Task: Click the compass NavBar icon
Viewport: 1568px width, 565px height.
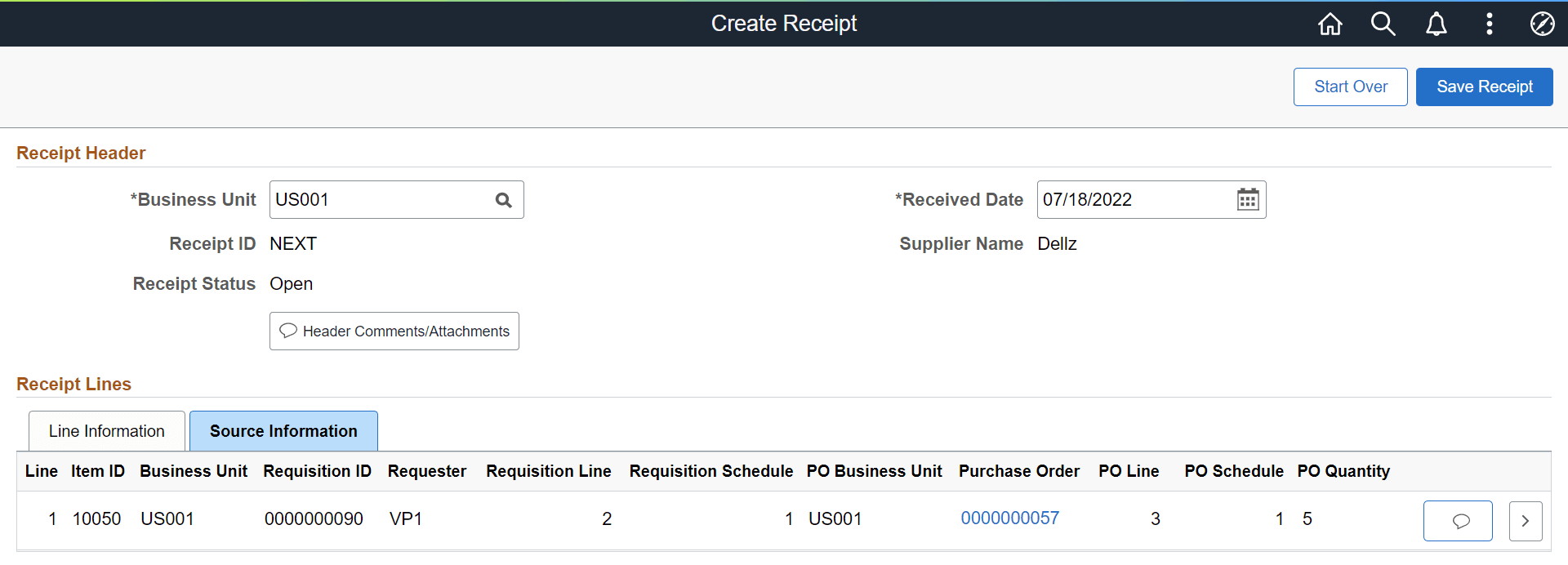Action: (x=1542, y=24)
